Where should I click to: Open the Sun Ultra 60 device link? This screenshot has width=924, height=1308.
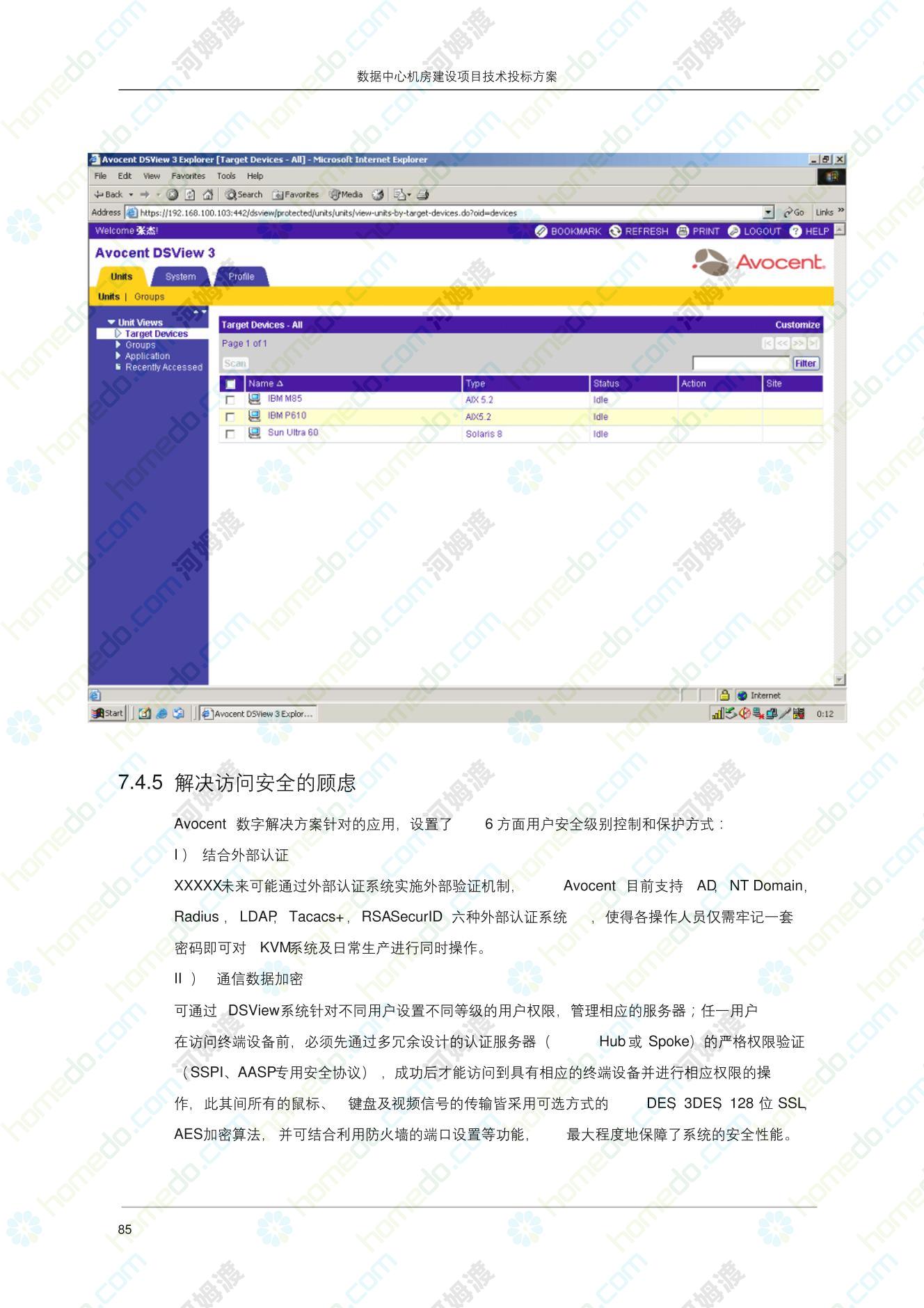click(293, 432)
